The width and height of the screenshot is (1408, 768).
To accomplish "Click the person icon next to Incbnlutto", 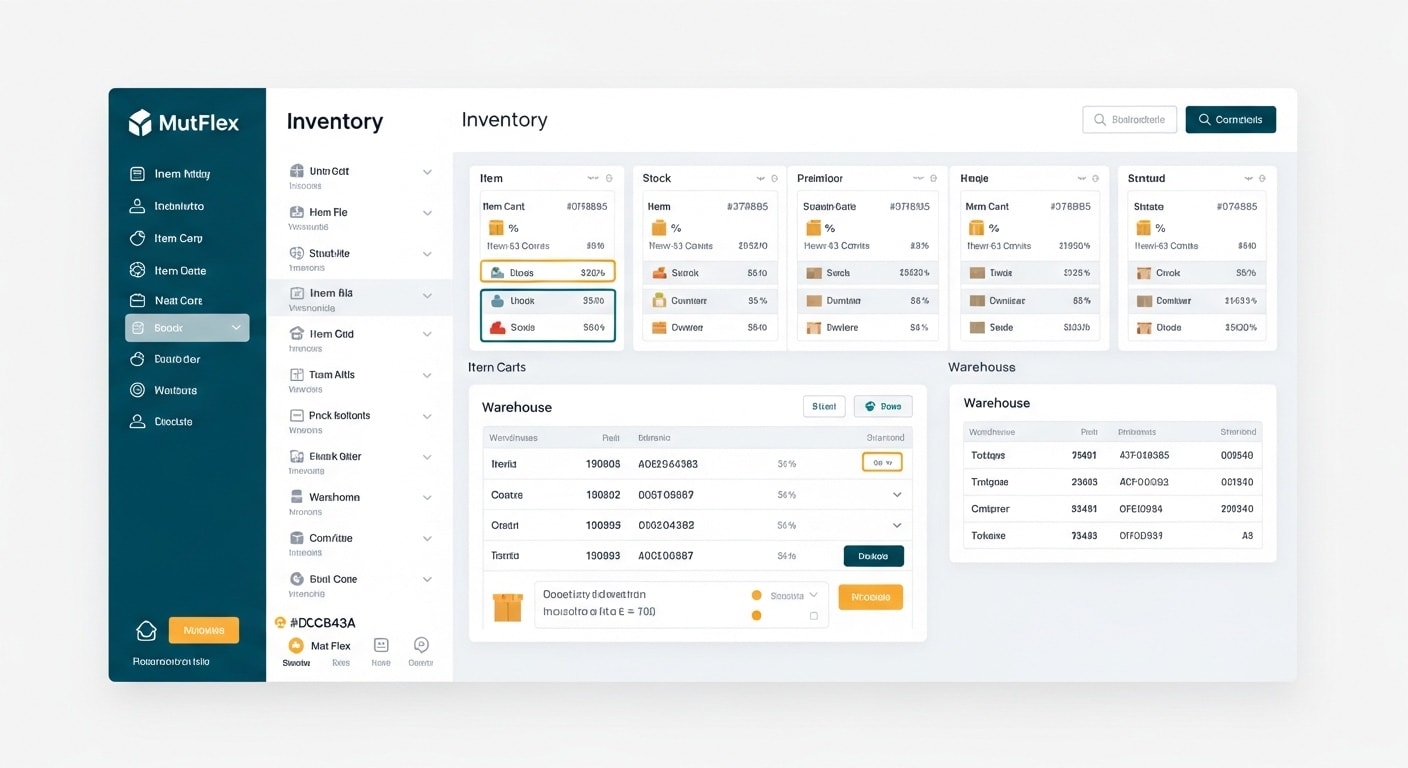I will [138, 206].
